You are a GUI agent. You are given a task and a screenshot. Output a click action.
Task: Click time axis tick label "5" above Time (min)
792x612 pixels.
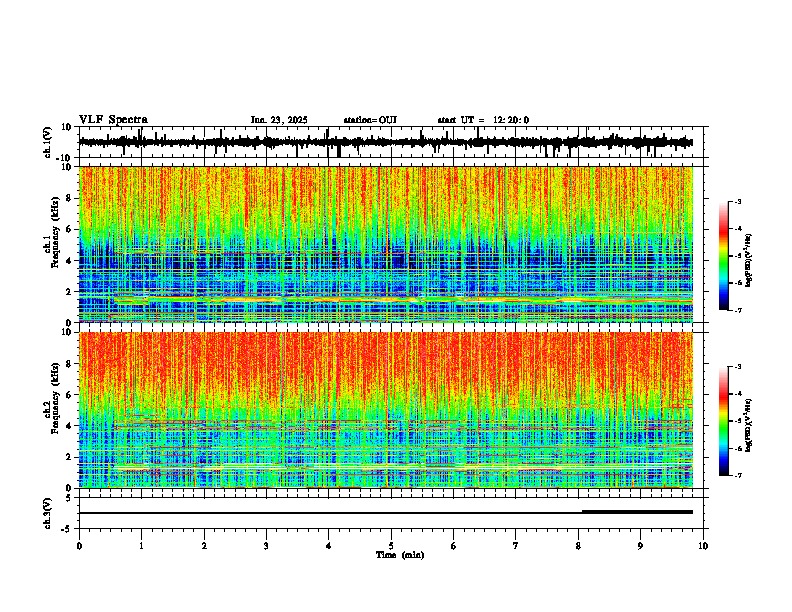(x=391, y=546)
